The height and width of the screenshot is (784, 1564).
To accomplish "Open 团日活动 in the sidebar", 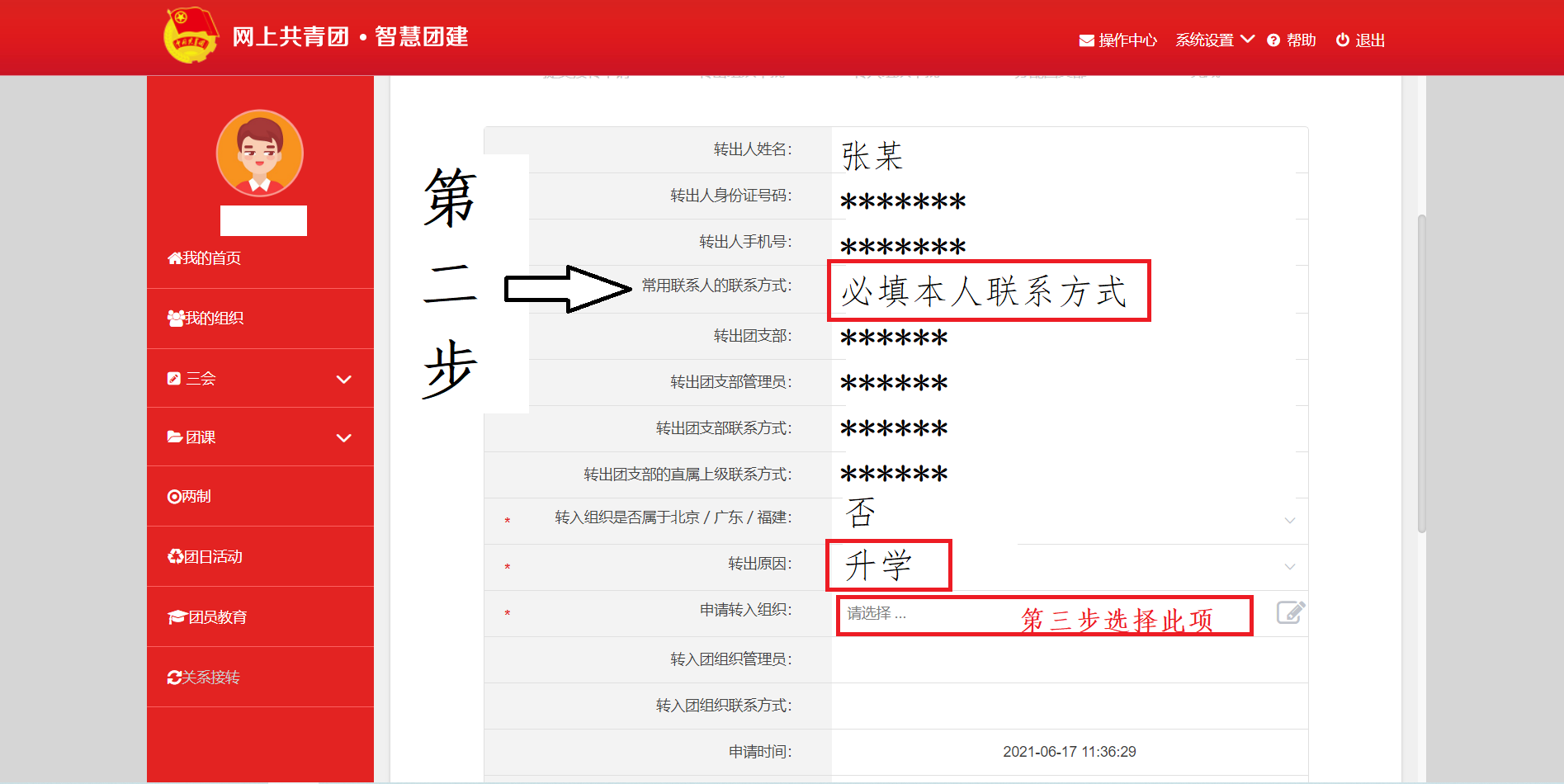I will pos(206,557).
